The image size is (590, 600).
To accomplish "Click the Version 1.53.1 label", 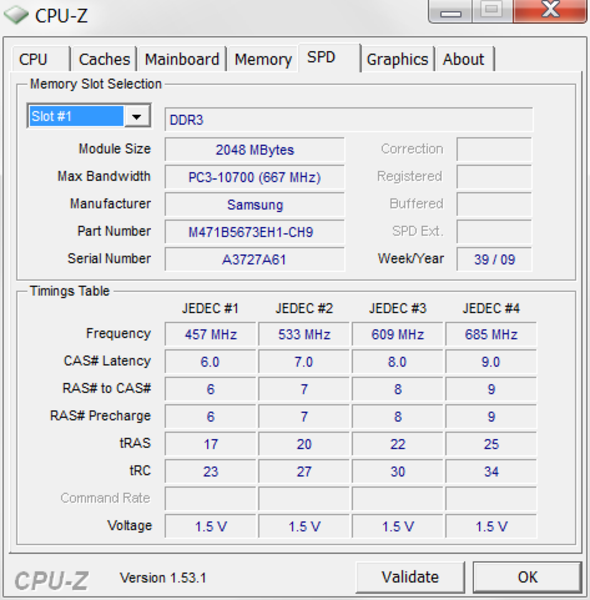I will coord(163,578).
